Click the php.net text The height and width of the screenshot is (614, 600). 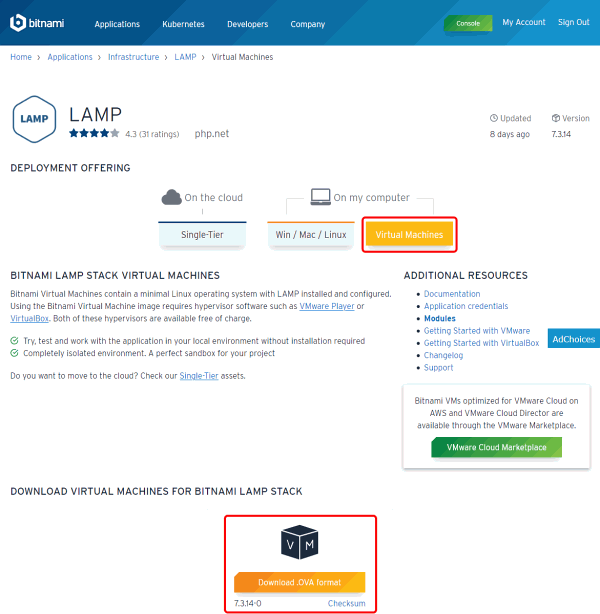212,134
